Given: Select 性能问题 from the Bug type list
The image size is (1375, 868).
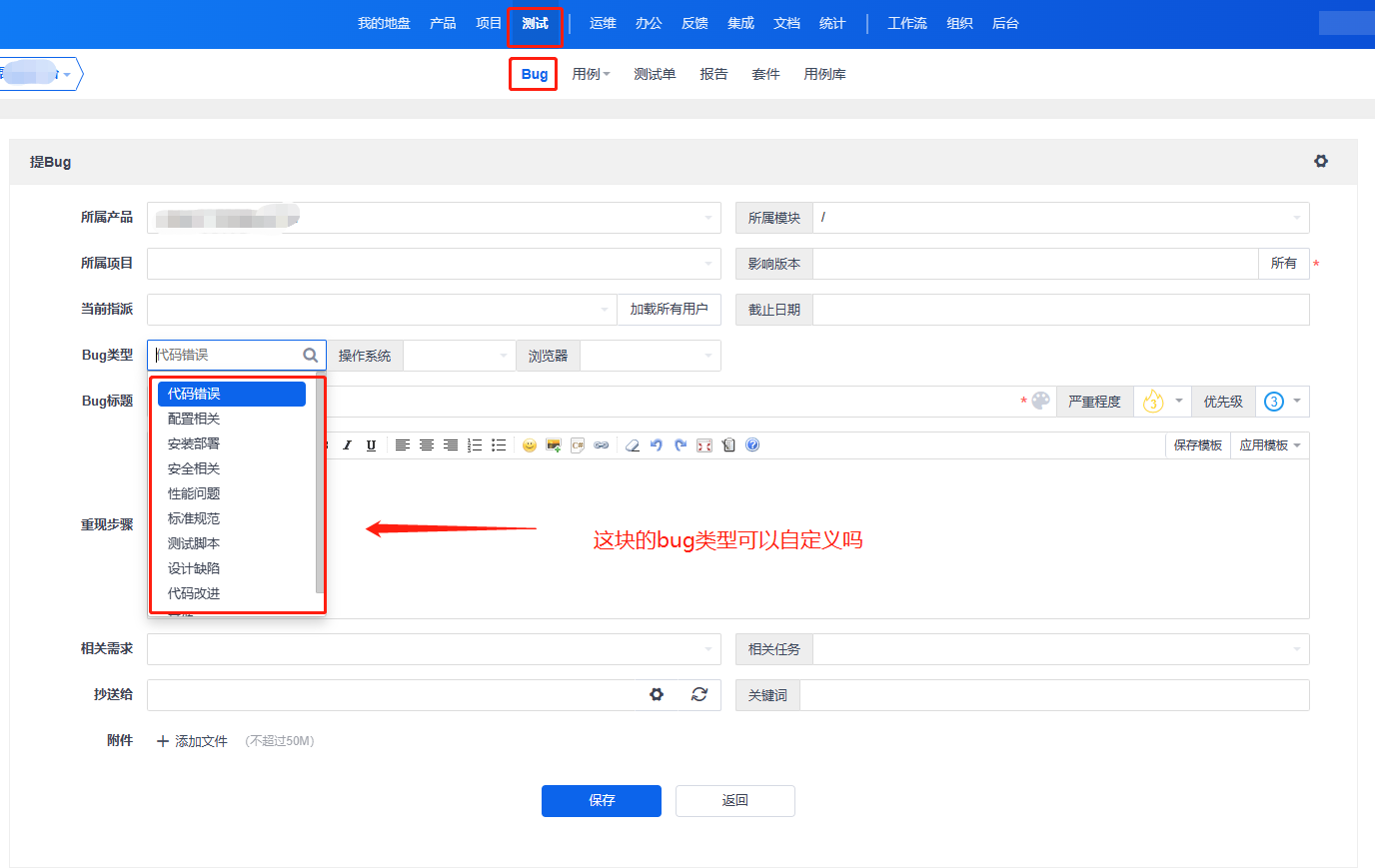Looking at the screenshot, I should [x=194, y=493].
